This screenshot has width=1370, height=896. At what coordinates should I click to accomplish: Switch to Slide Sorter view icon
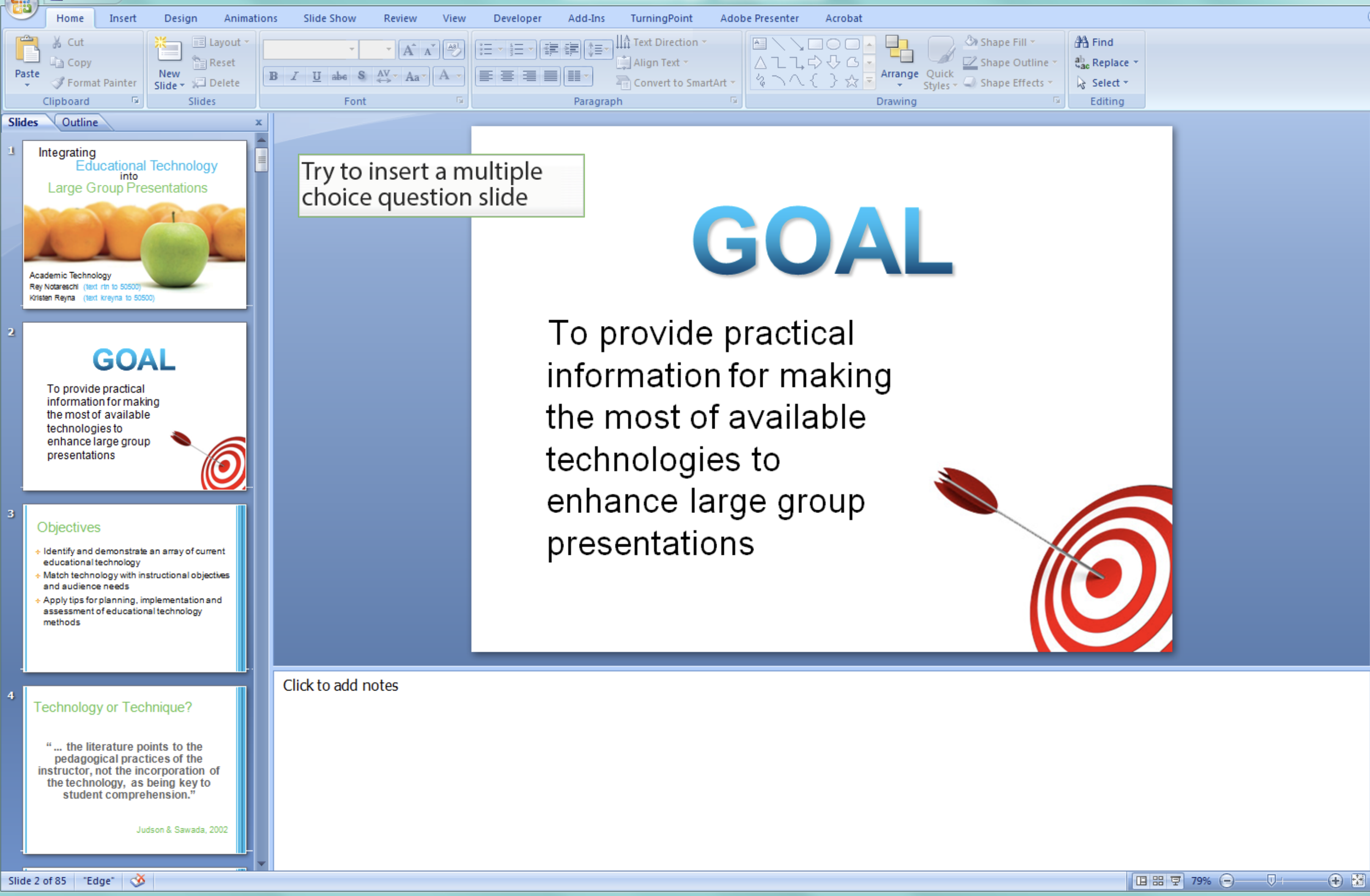click(1158, 881)
